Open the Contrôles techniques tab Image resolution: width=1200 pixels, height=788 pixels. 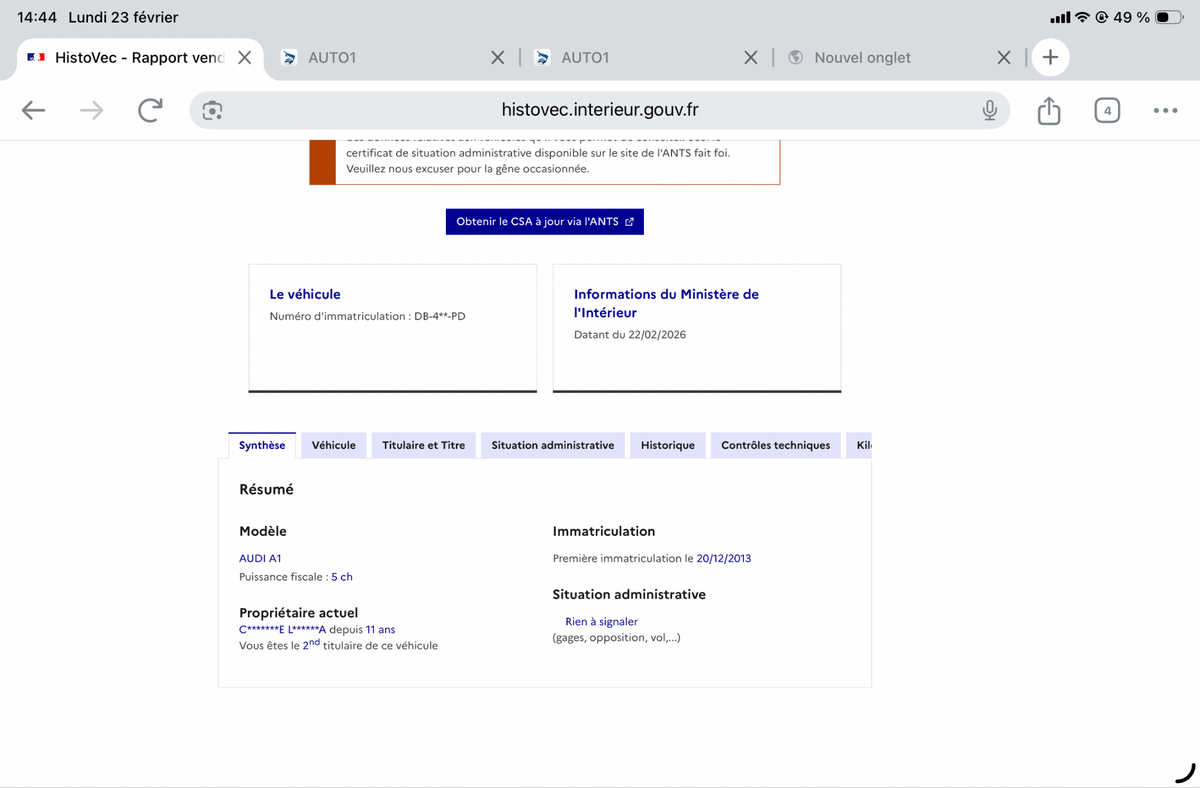pos(775,445)
